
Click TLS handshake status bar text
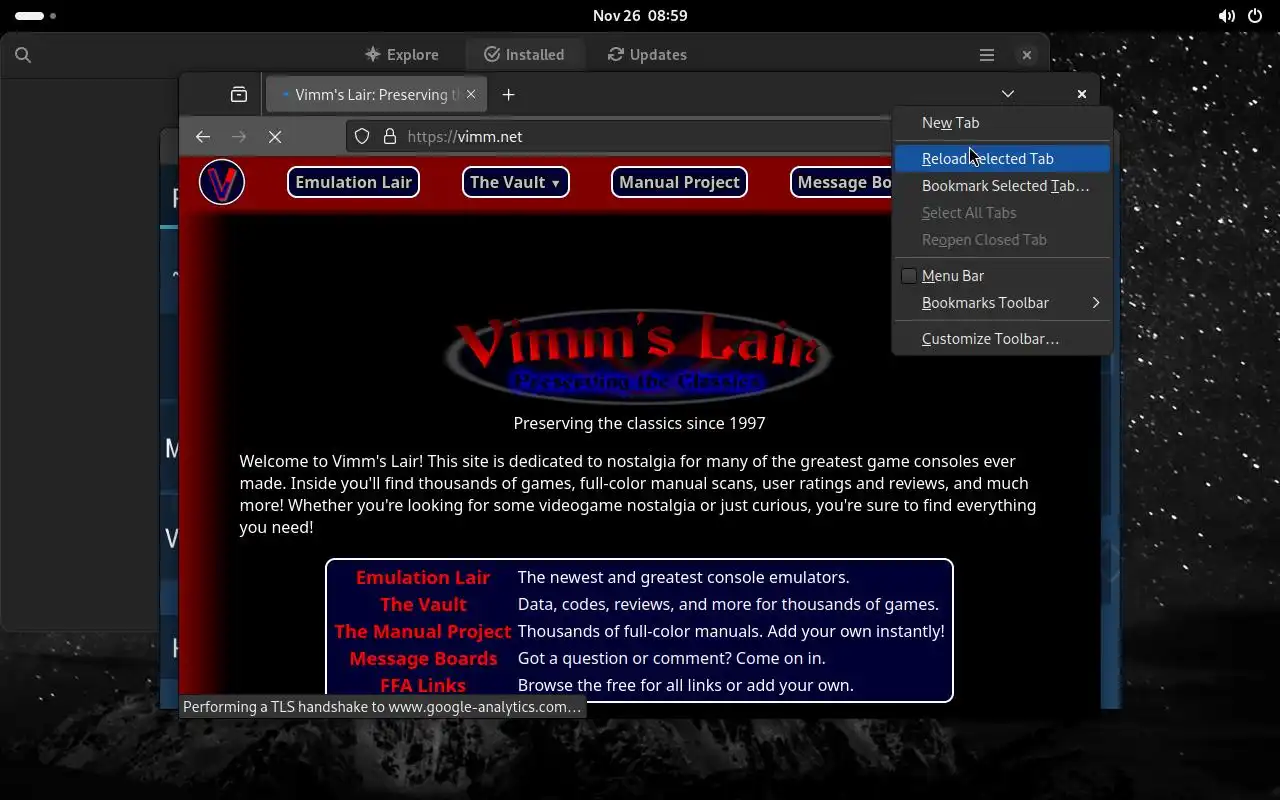click(382, 707)
